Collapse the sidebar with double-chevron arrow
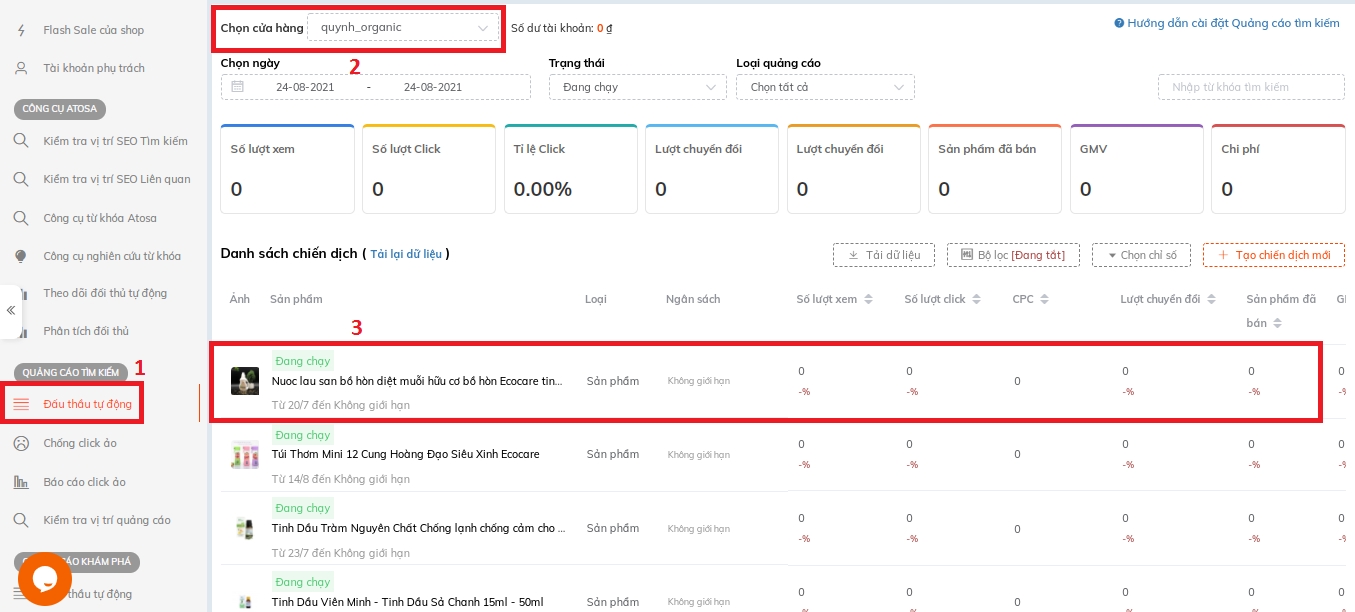The image size is (1355, 612). pos(11,310)
